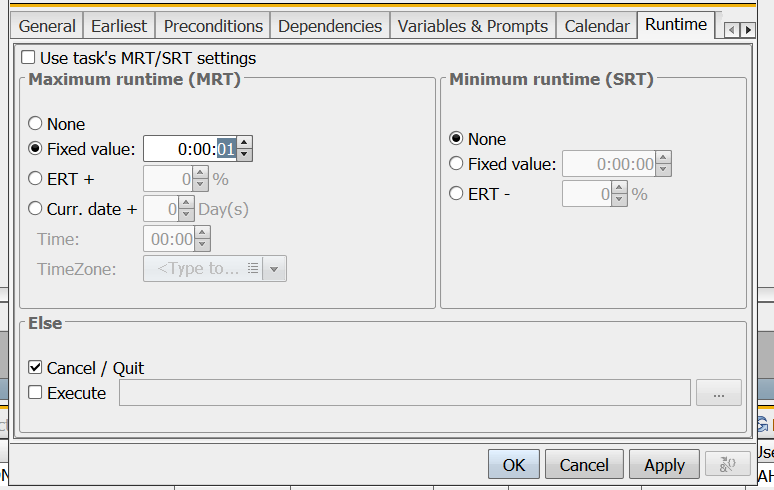This screenshot has height=490, width=774.
Task: Open the browse button next to Execute
Action: tap(719, 393)
